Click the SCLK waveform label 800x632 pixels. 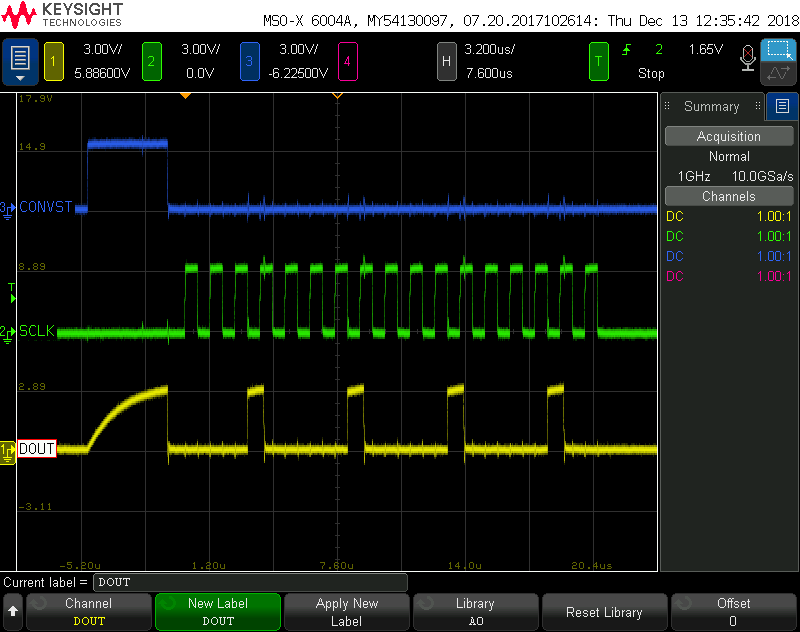37,331
